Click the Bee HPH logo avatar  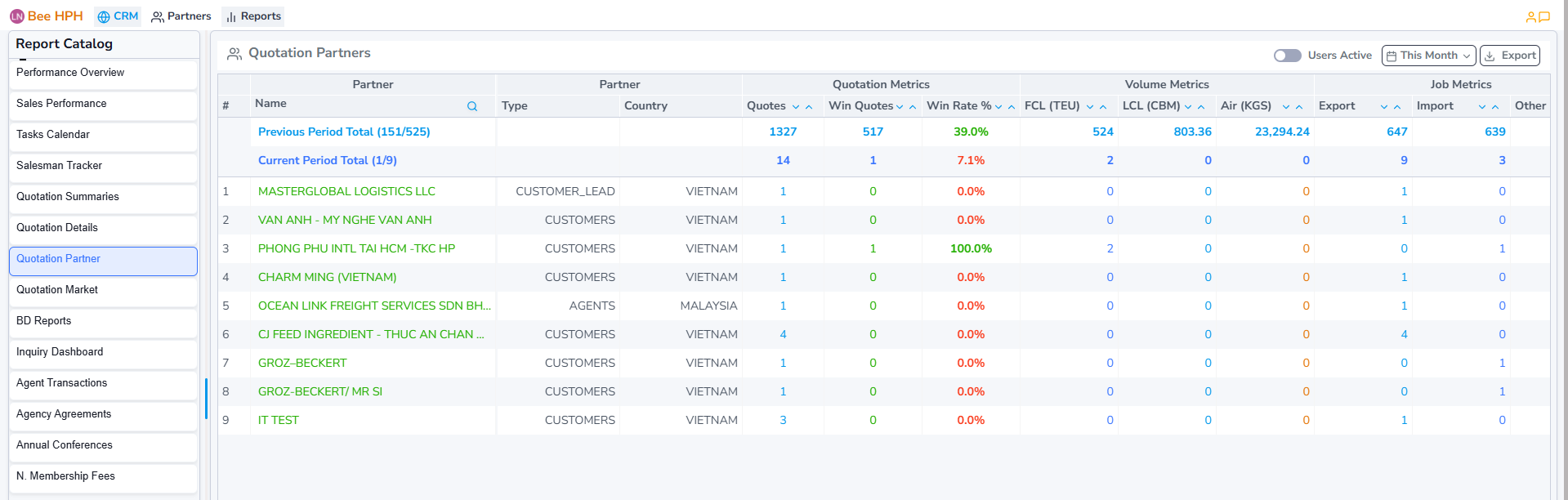(17, 16)
